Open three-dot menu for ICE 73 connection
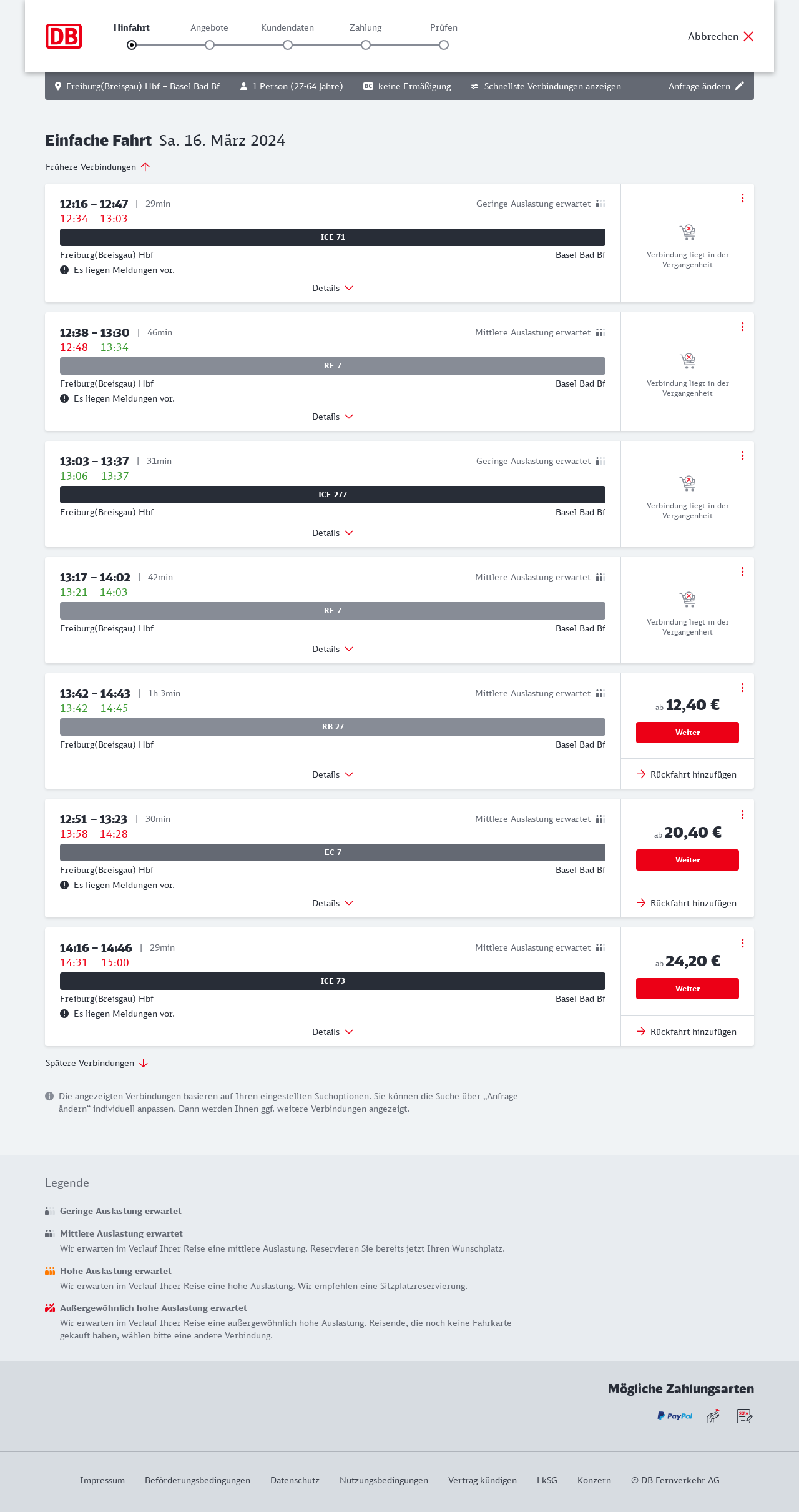The image size is (799, 1512). pyautogui.click(x=742, y=943)
